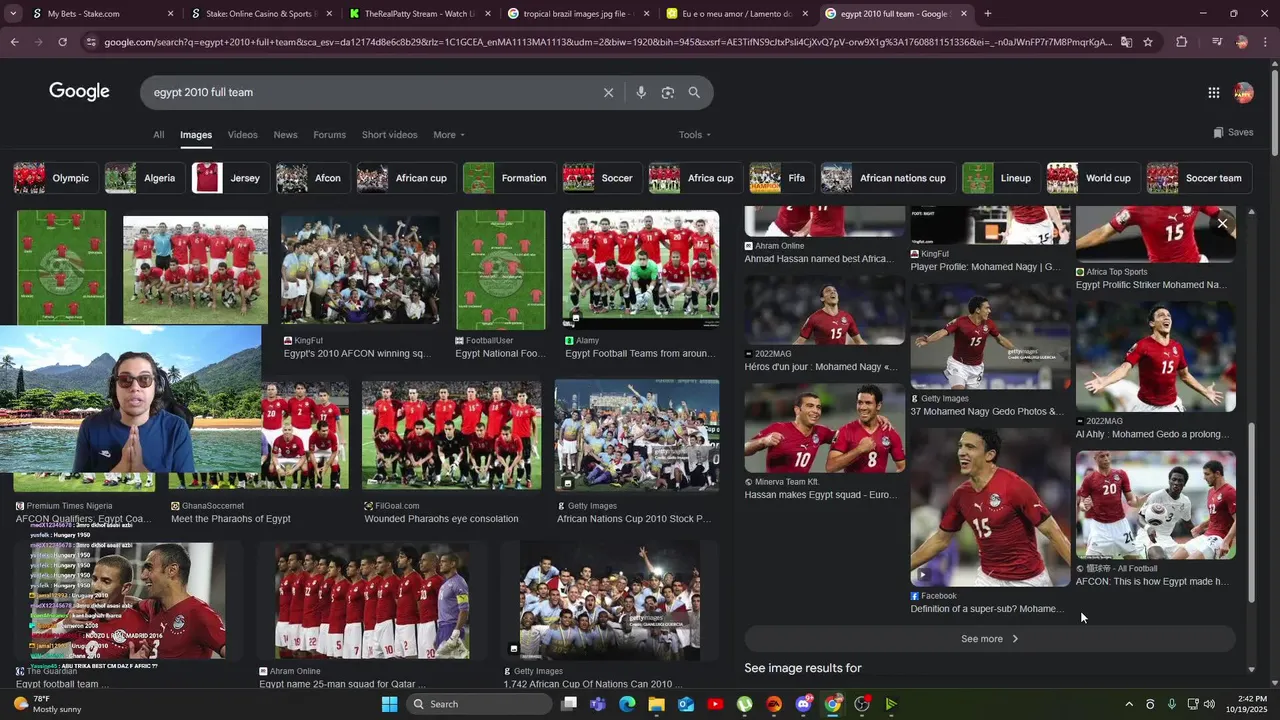This screenshot has width=1280, height=720.
Task: Open Windows Start menu
Action: pos(389,704)
